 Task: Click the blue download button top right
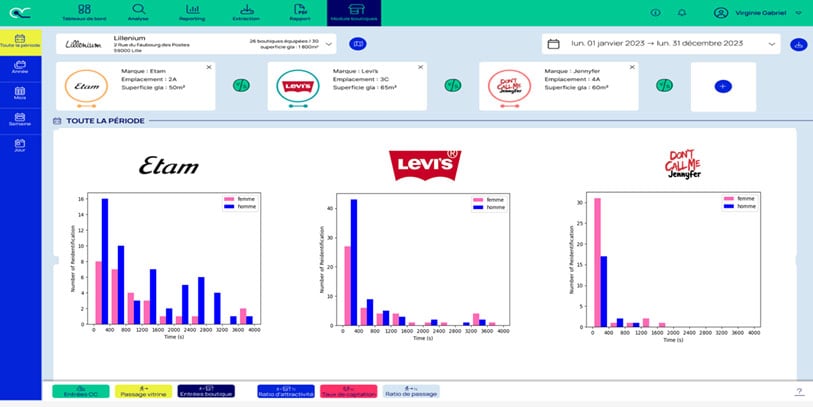pyautogui.click(x=798, y=45)
